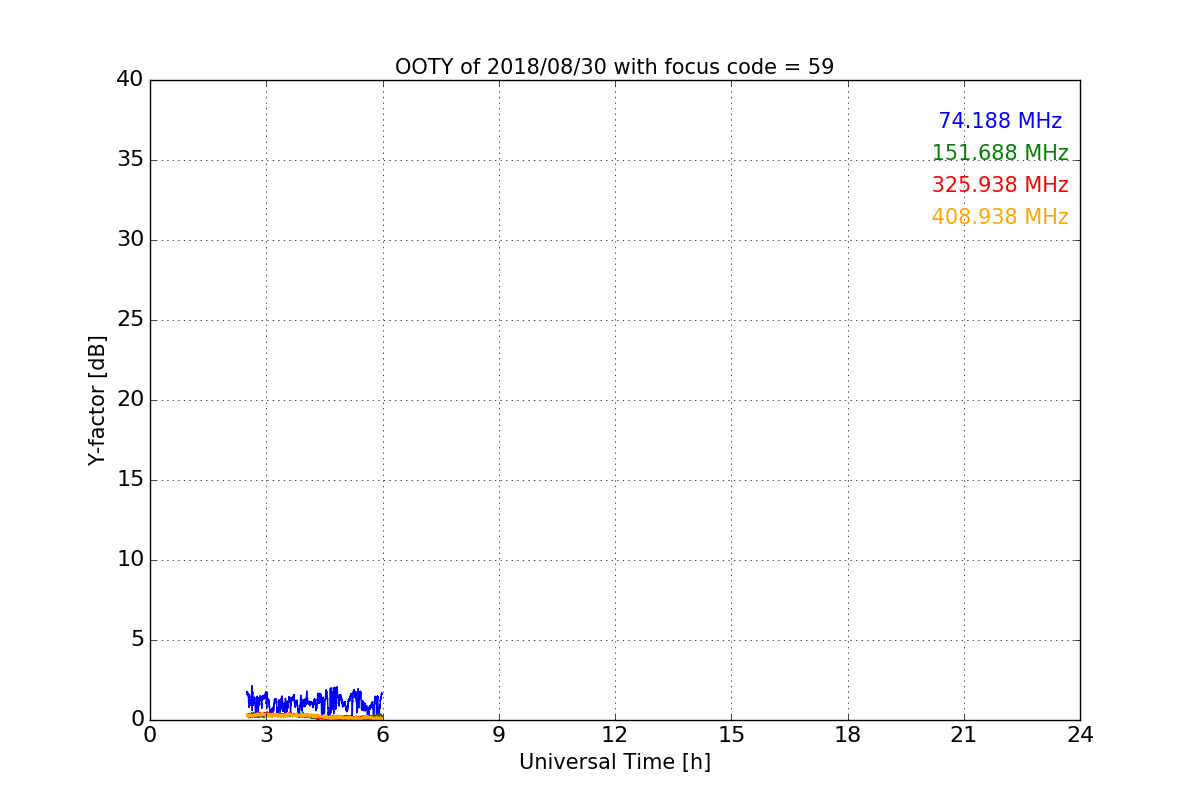
Task: Click the blue 74.188 MHz data trace
Action: [315, 701]
